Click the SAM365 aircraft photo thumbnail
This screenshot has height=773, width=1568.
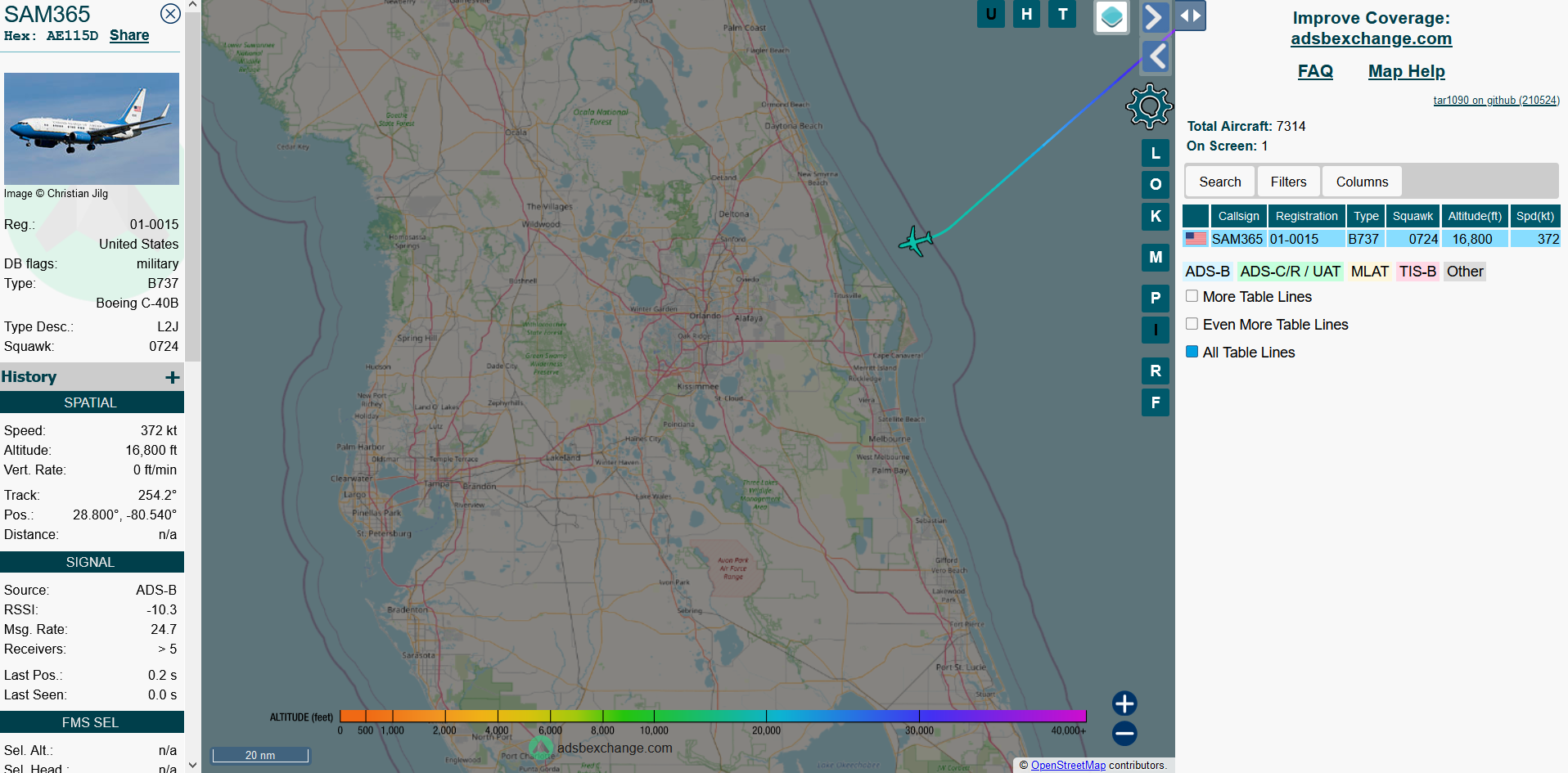click(x=92, y=128)
